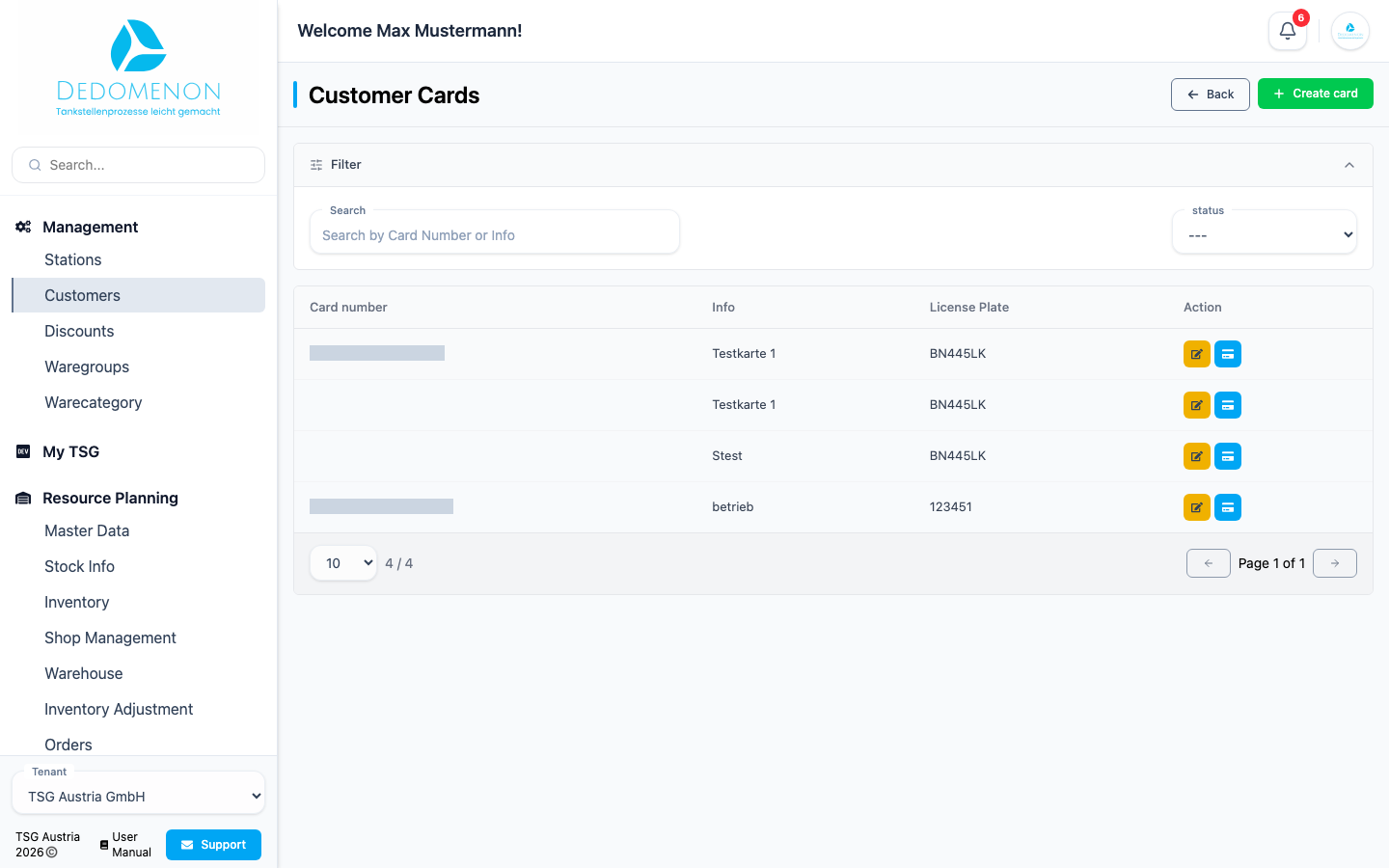Viewport: 1389px width, 868px height.
Task: Go to the next page arrow
Action: coord(1335,563)
